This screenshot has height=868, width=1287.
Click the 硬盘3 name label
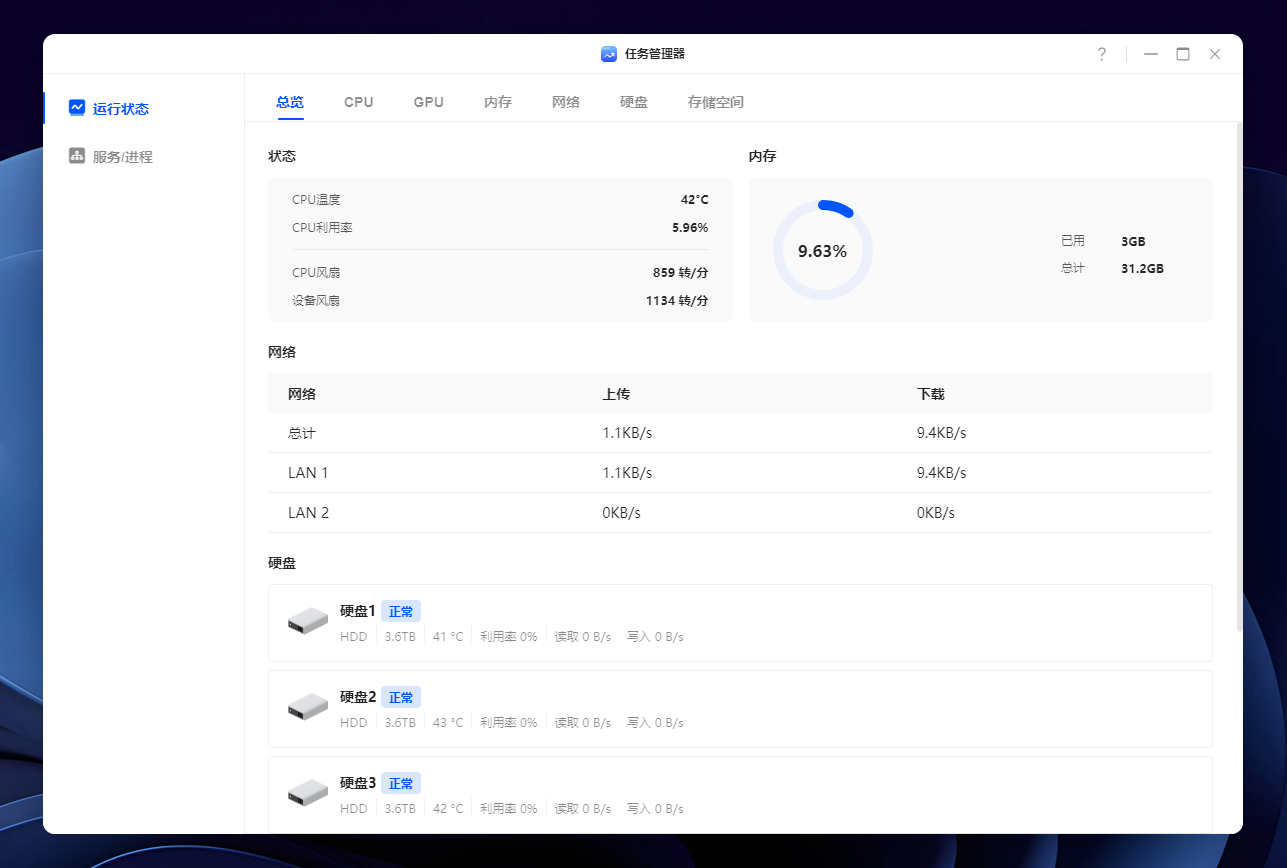click(x=358, y=783)
